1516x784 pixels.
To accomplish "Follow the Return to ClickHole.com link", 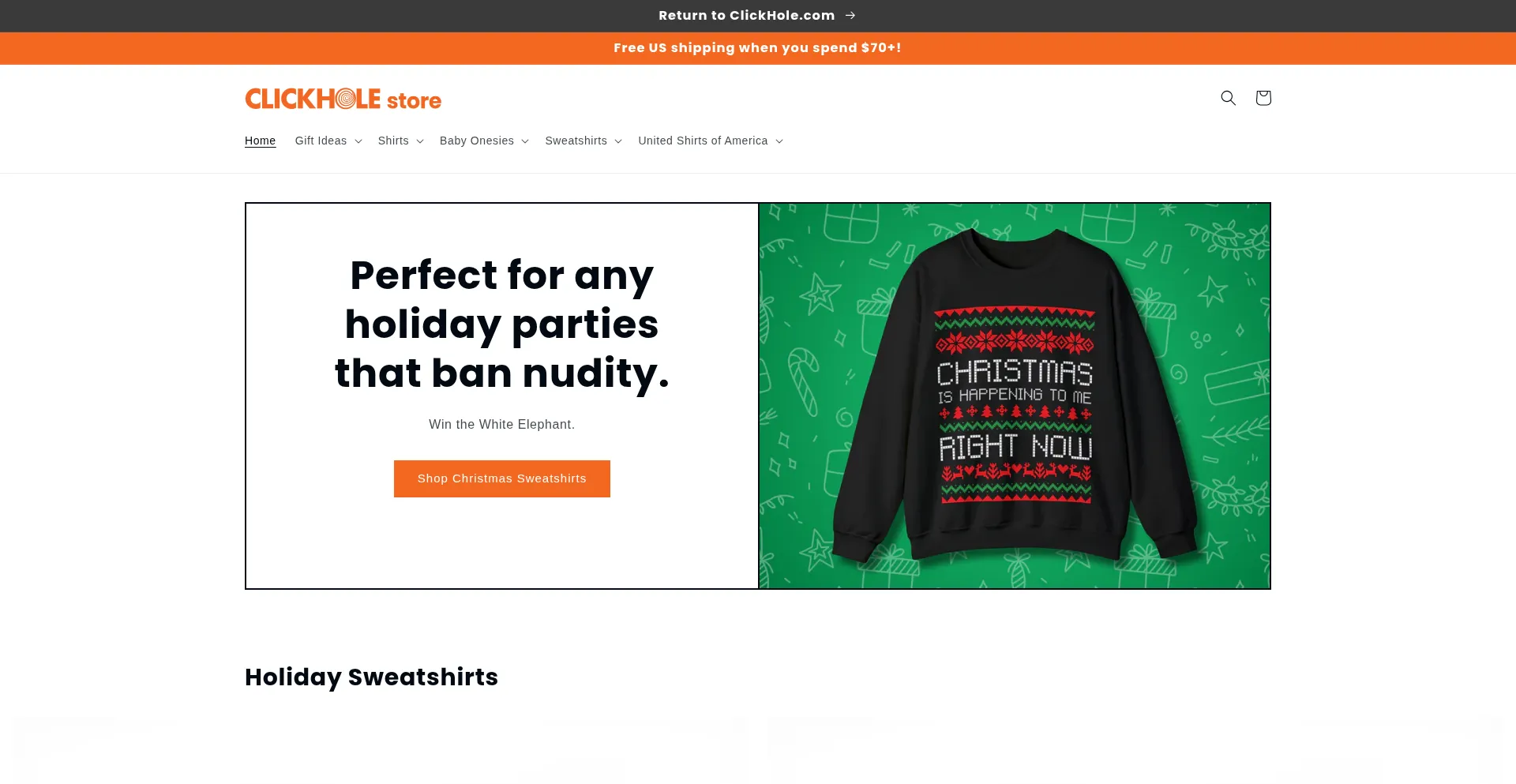I will point(747,15).
